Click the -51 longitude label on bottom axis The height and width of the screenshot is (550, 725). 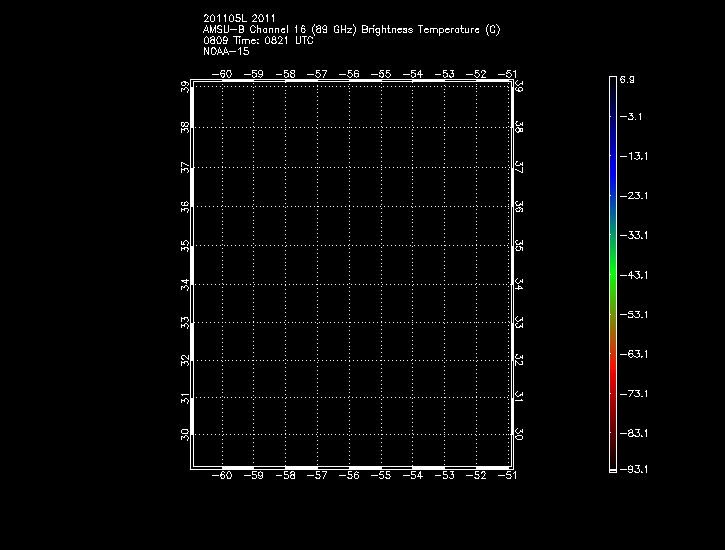[x=509, y=476]
